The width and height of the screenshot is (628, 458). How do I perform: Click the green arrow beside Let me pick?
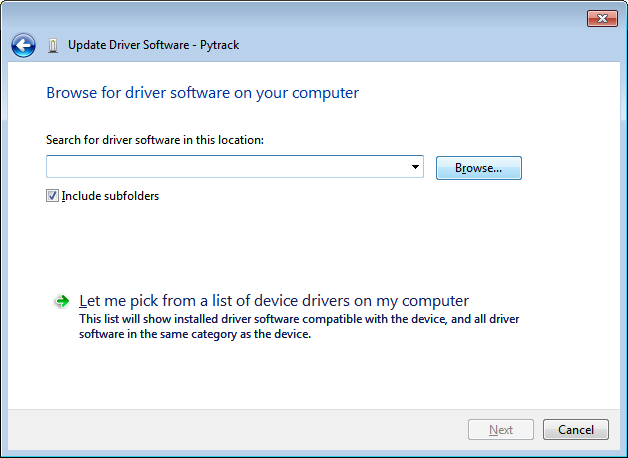coord(62,301)
